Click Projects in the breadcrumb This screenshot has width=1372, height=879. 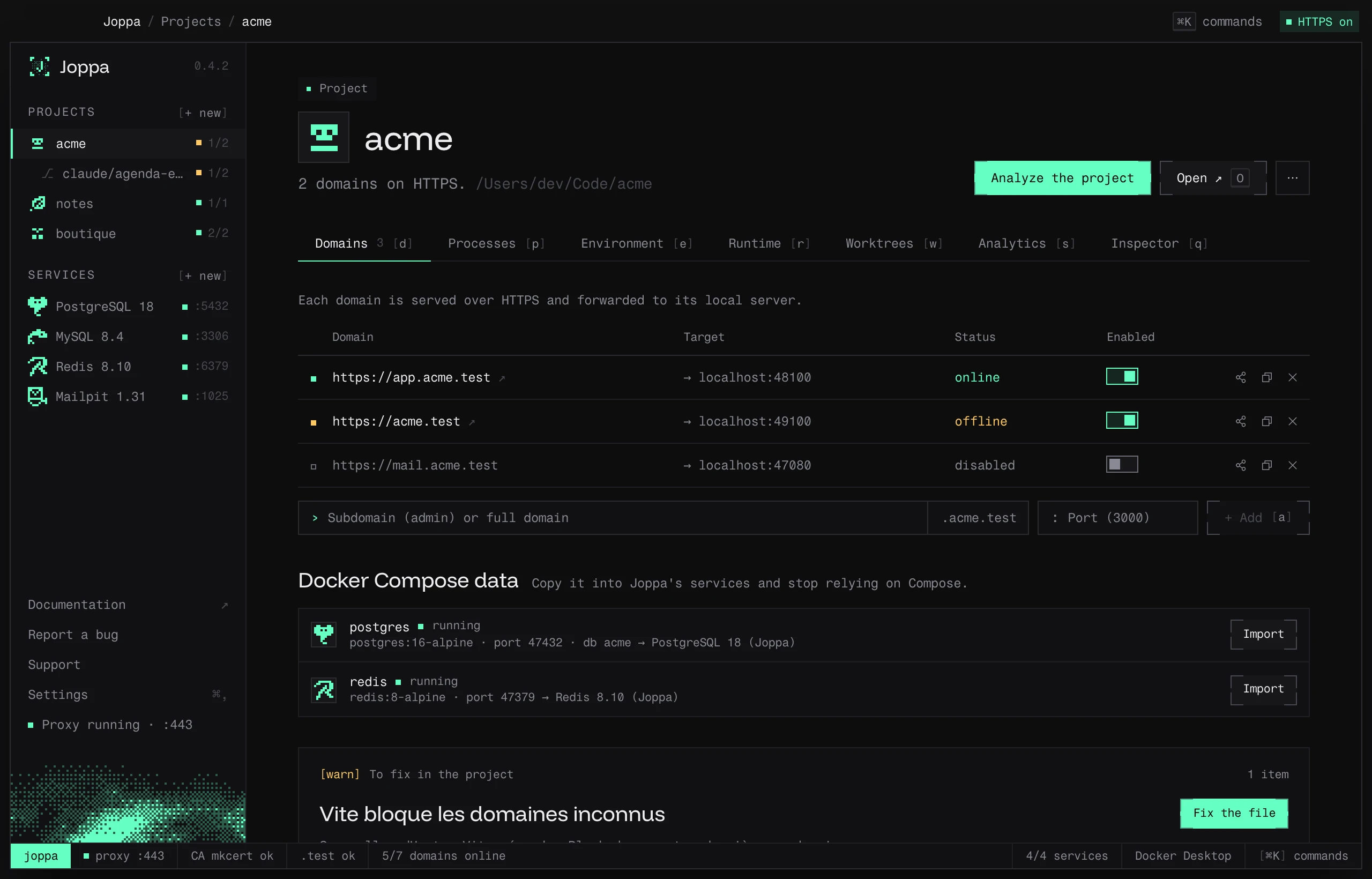[x=191, y=21]
